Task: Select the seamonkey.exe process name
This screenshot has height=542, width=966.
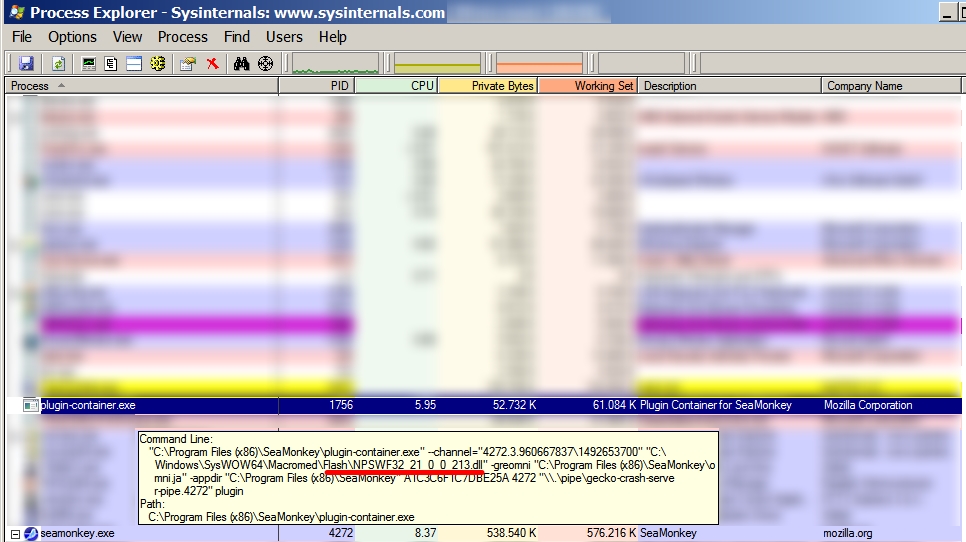Action: click(x=77, y=533)
